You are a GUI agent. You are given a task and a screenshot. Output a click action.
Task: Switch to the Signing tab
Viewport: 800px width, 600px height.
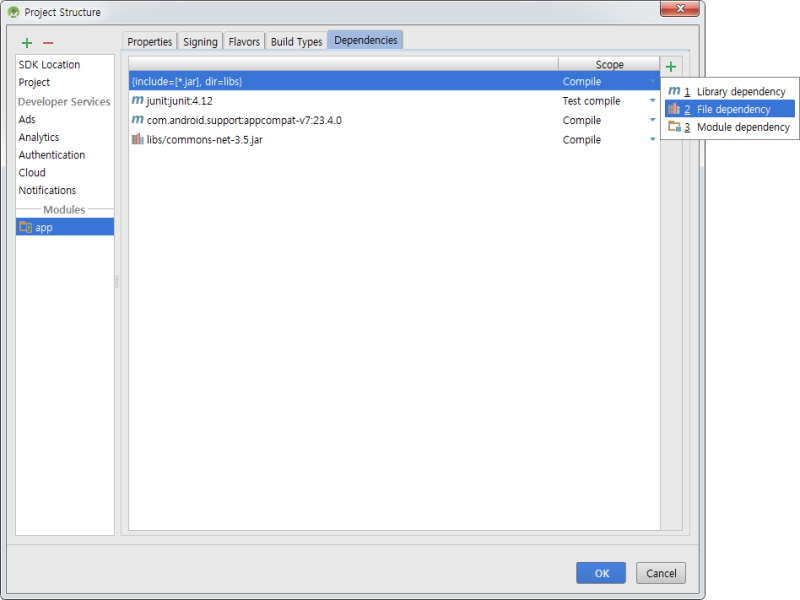(x=200, y=41)
